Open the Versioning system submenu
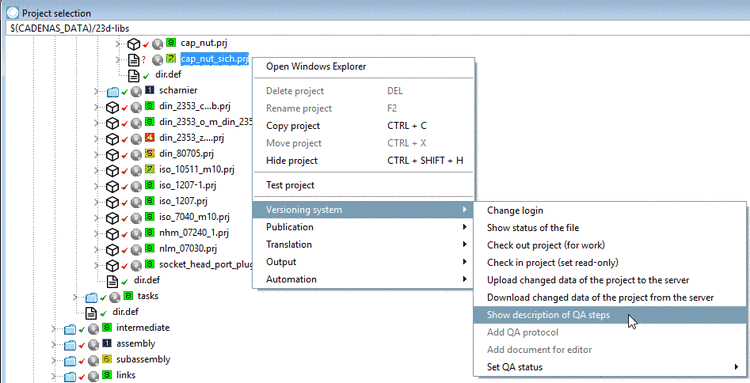 pyautogui.click(x=363, y=209)
